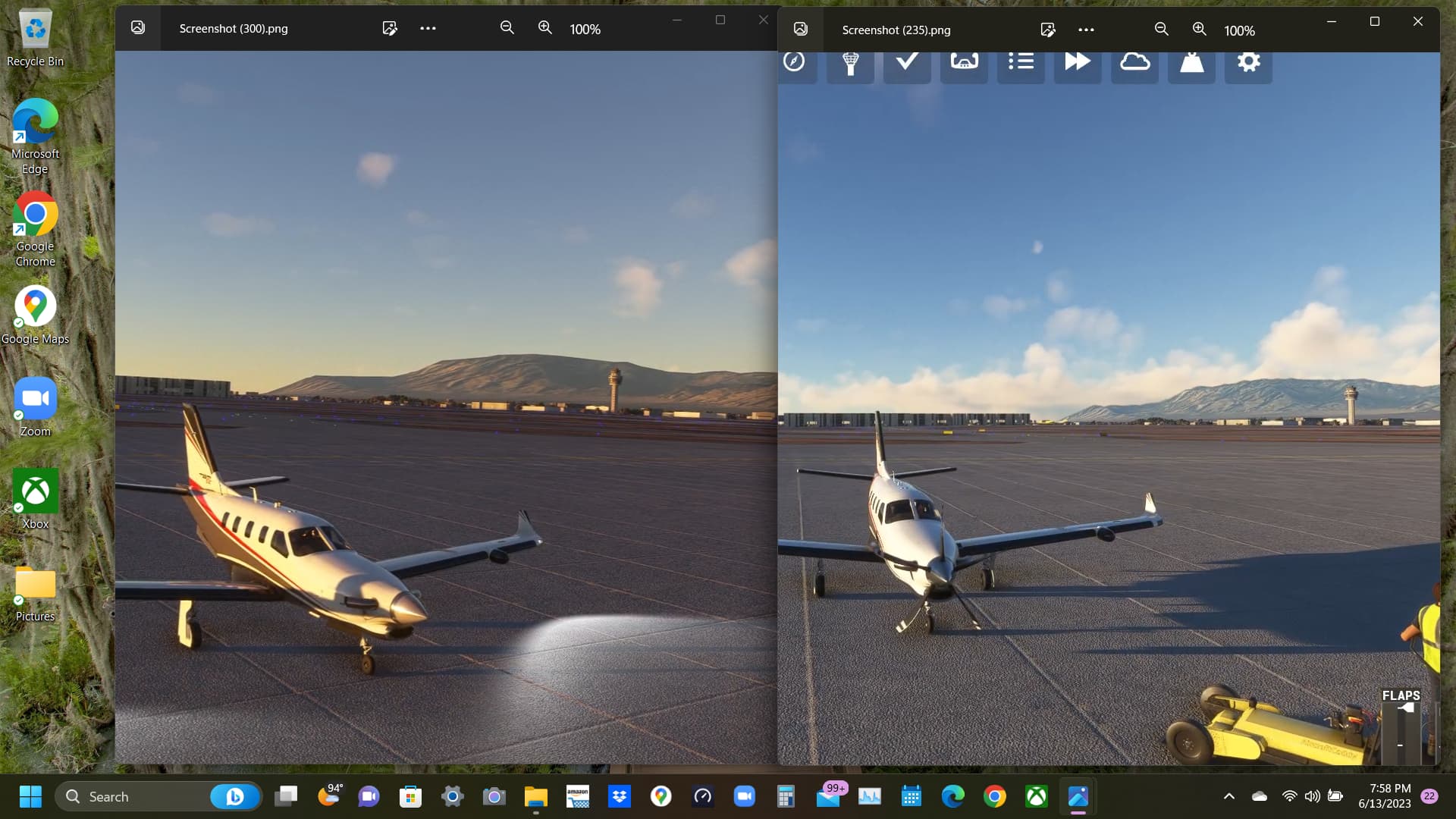The height and width of the screenshot is (819, 1456).
Task: Open edit image in Screenshot (235) window
Action: [1047, 30]
